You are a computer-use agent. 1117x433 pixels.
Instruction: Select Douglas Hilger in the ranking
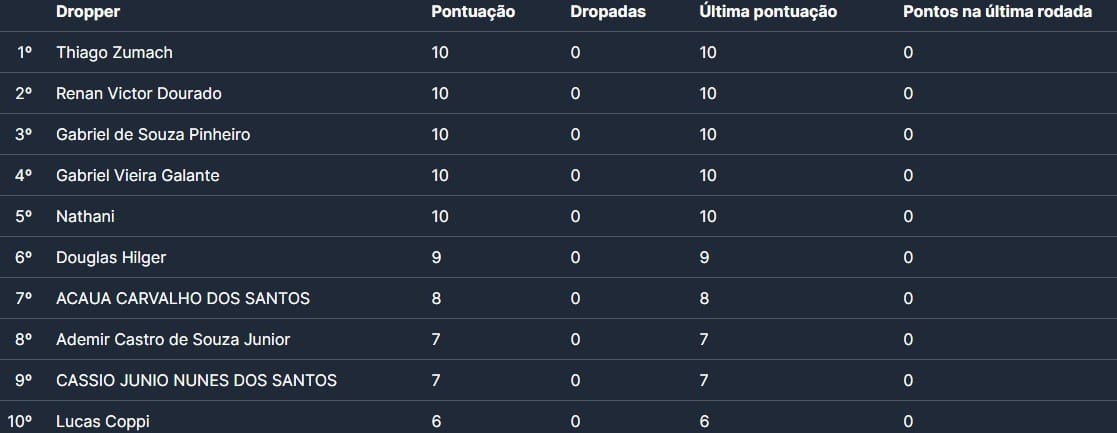point(111,257)
